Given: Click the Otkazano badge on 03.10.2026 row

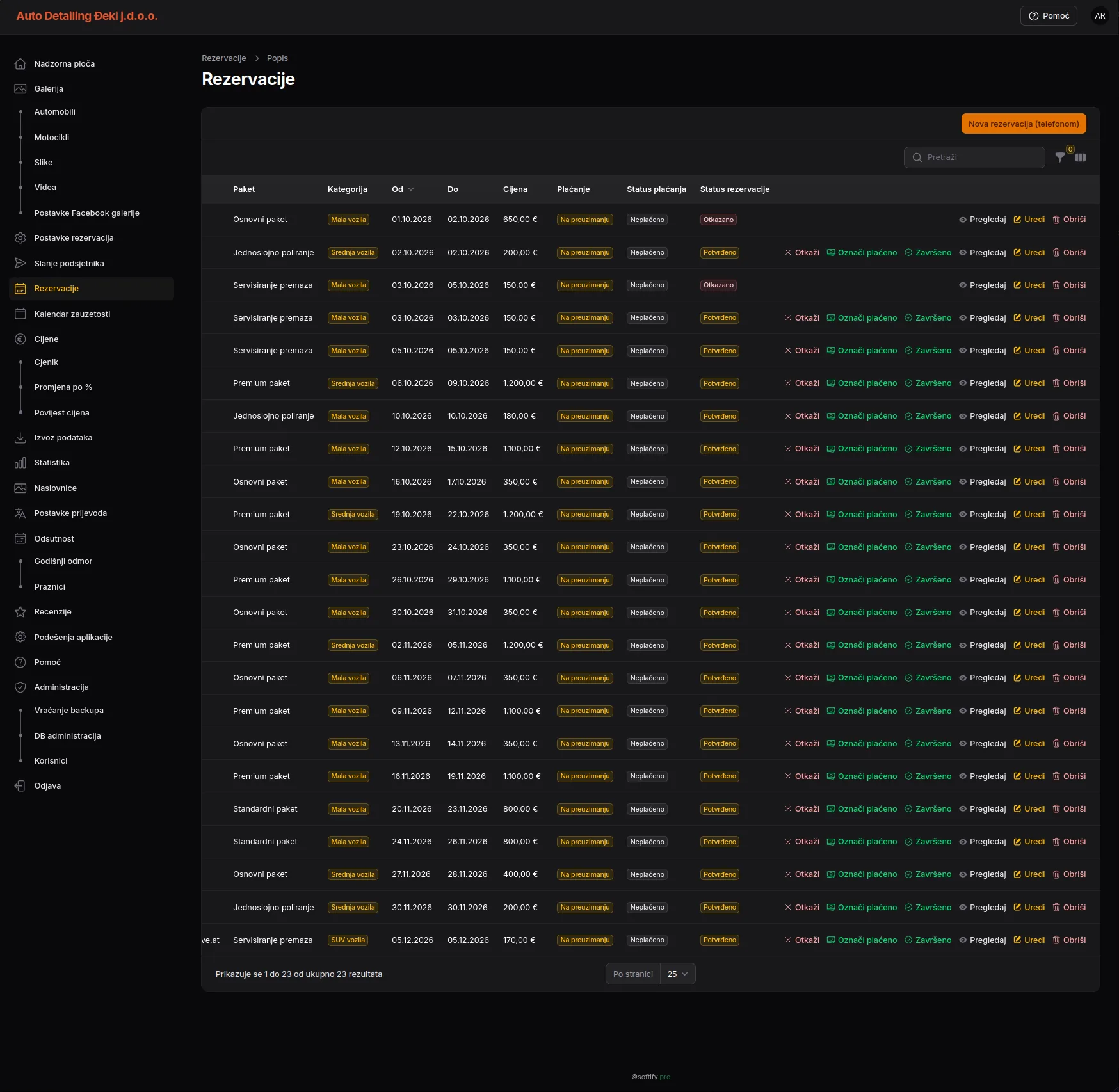Looking at the screenshot, I should tap(718, 285).
